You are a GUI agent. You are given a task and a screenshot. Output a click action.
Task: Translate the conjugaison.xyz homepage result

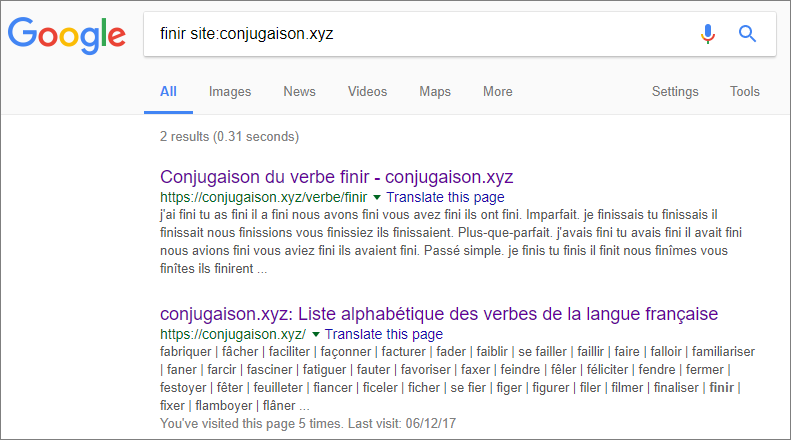[x=383, y=335]
